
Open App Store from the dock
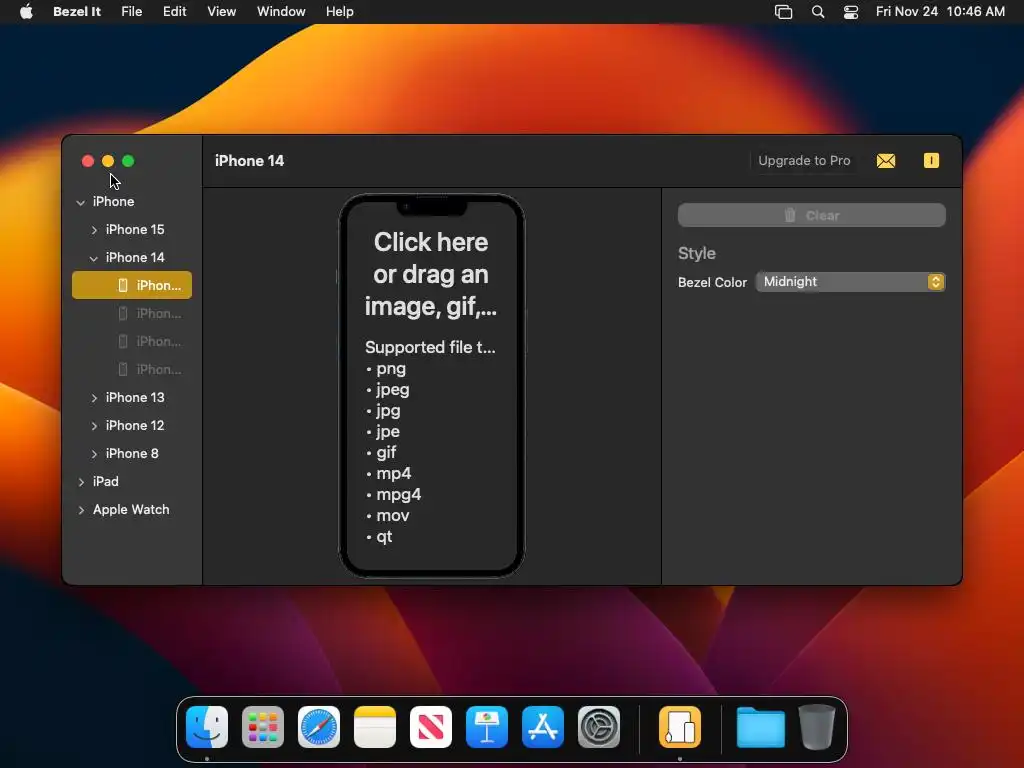tap(543, 727)
